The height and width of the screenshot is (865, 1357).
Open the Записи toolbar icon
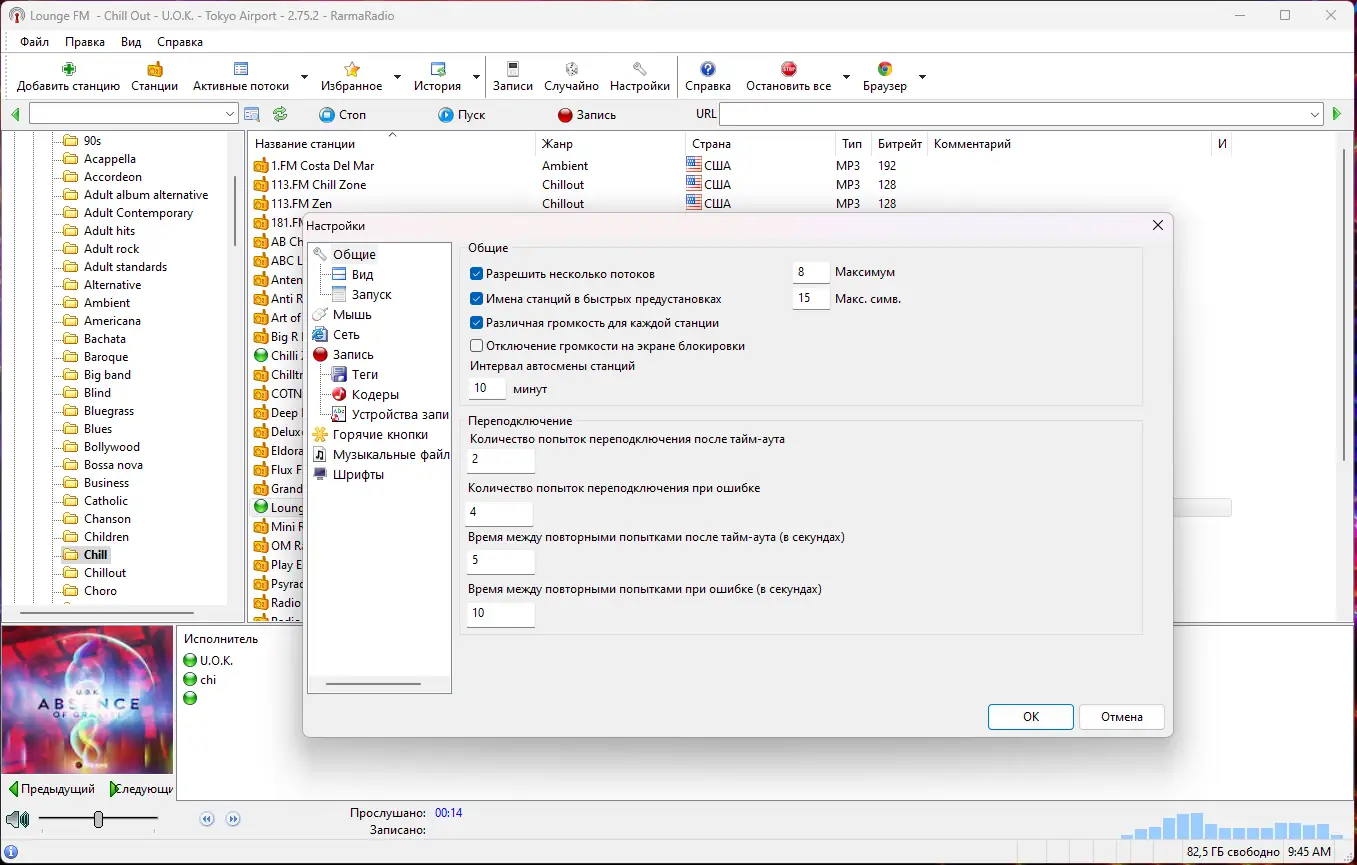click(513, 69)
